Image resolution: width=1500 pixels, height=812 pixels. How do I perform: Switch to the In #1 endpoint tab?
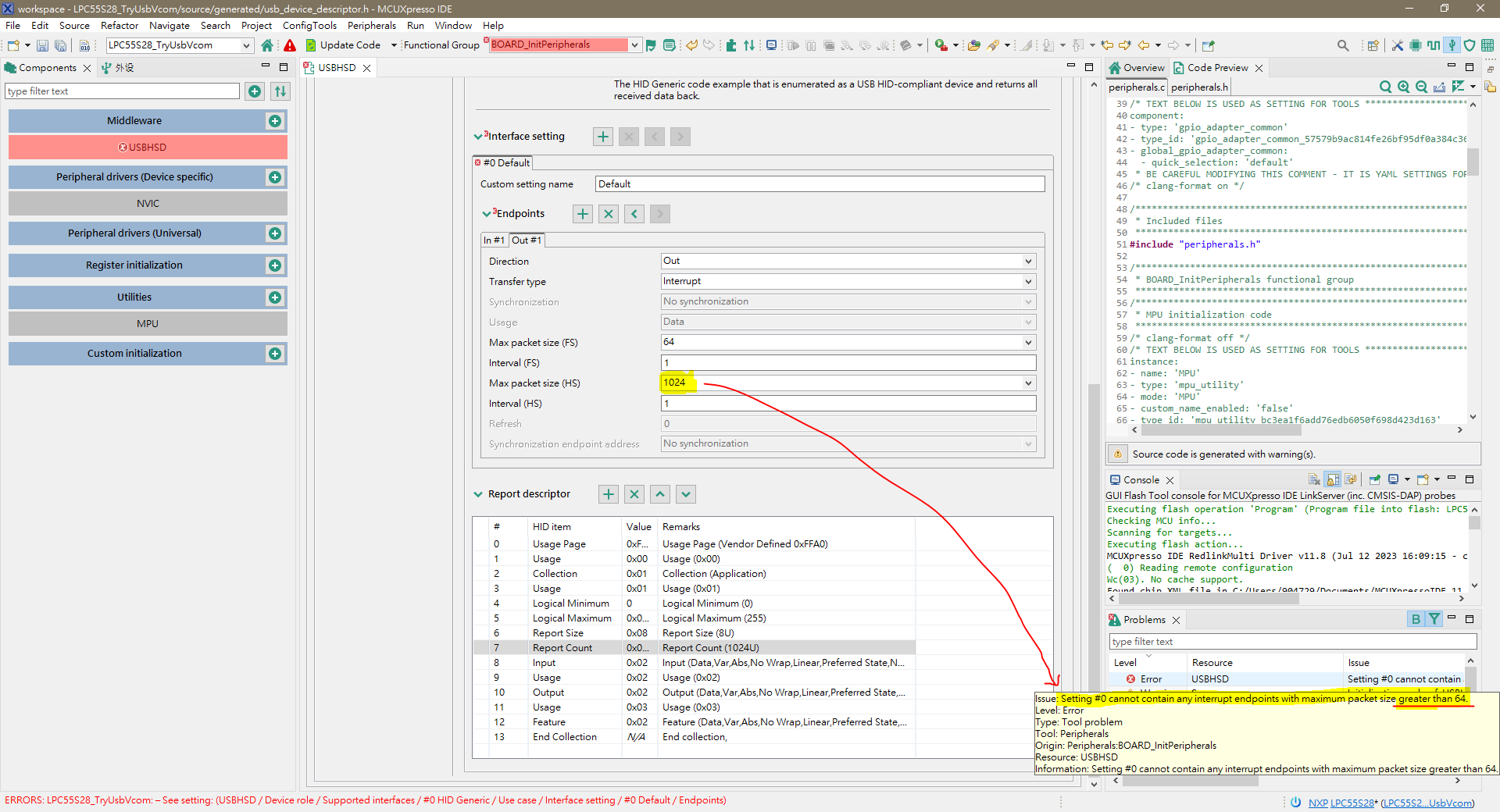494,240
